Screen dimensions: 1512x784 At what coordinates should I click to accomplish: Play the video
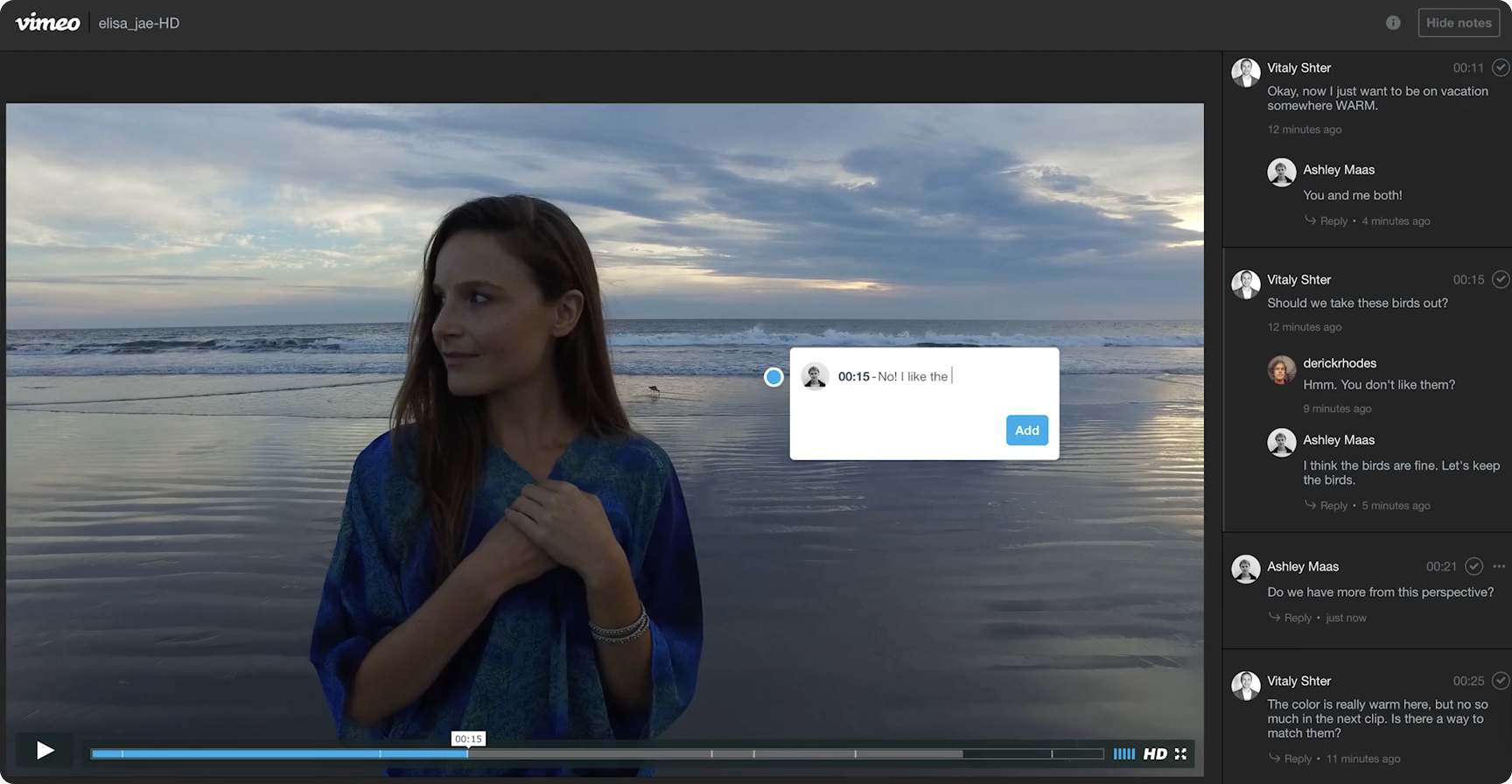click(45, 750)
